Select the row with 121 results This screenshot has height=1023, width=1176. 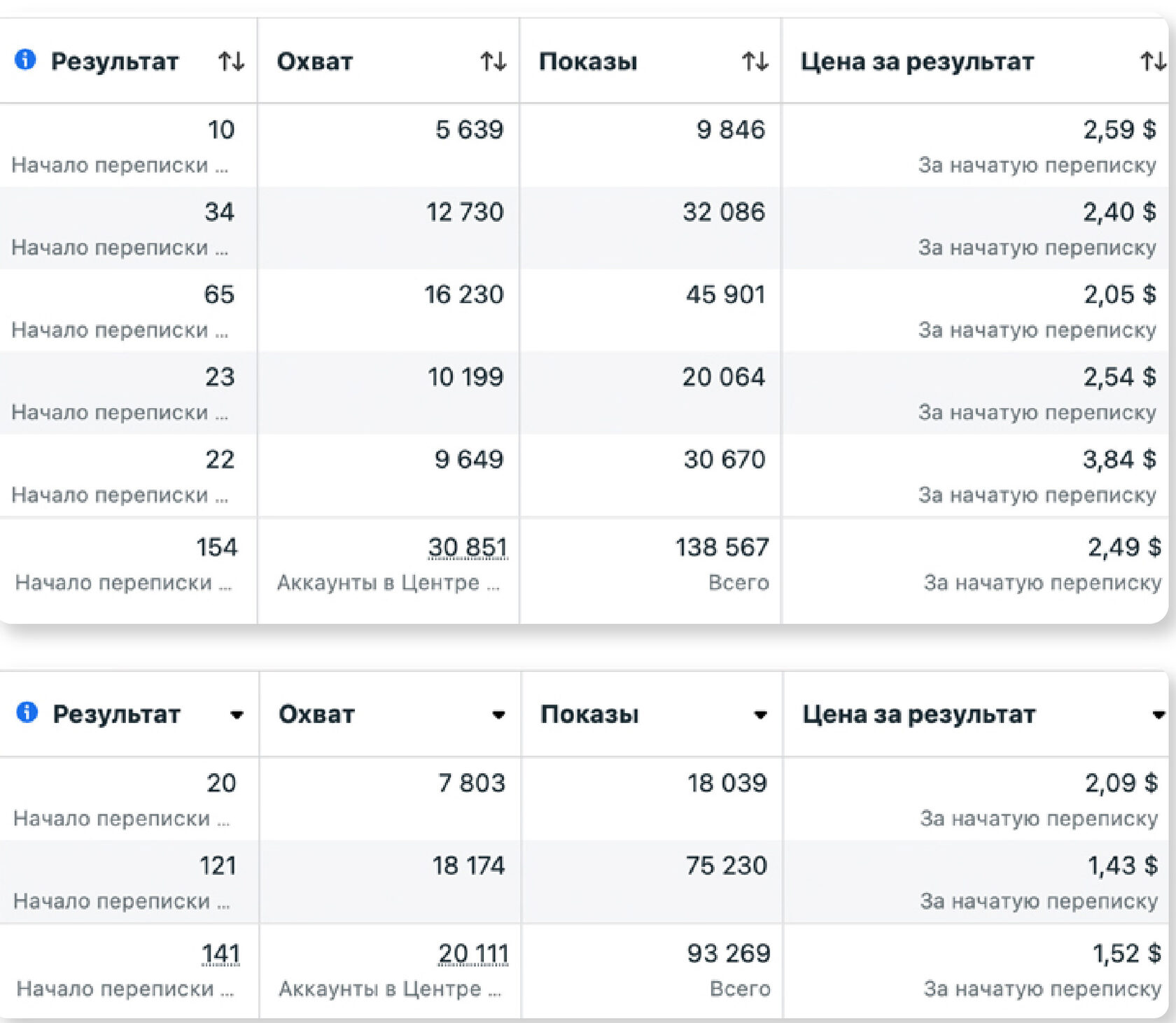click(x=584, y=882)
